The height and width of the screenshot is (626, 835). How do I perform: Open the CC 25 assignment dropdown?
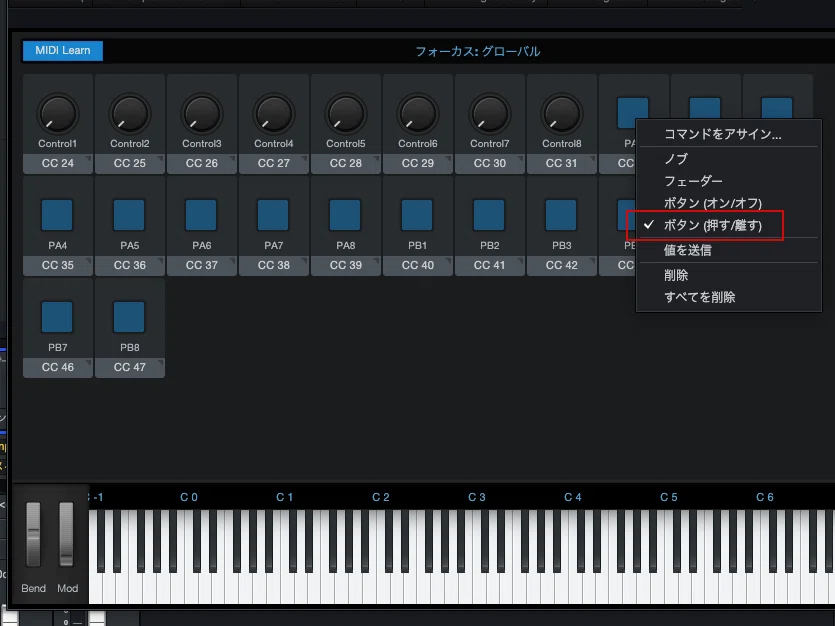(x=130, y=163)
